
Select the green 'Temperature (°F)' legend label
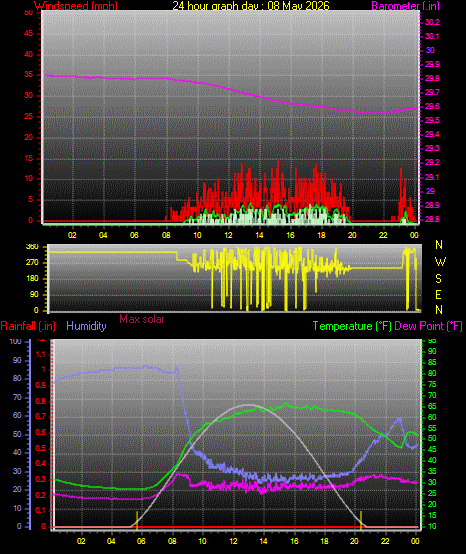(352, 326)
